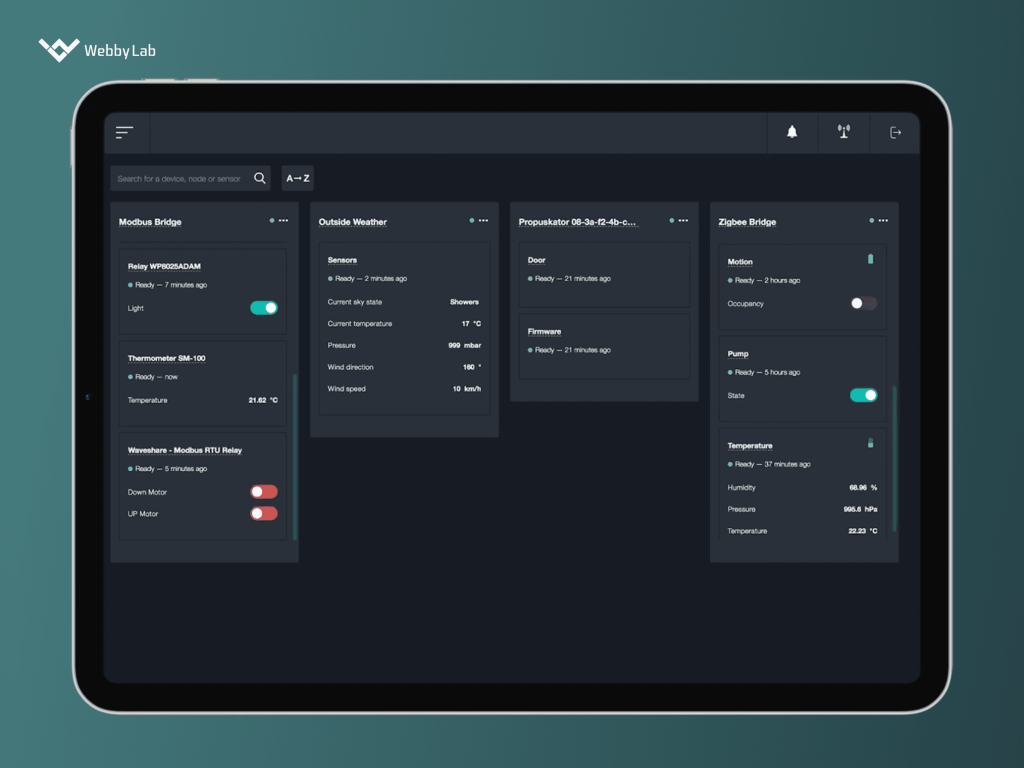Screen dimensions: 1024x768
Task: Enable the UP Motor toggle
Action: click(263, 513)
